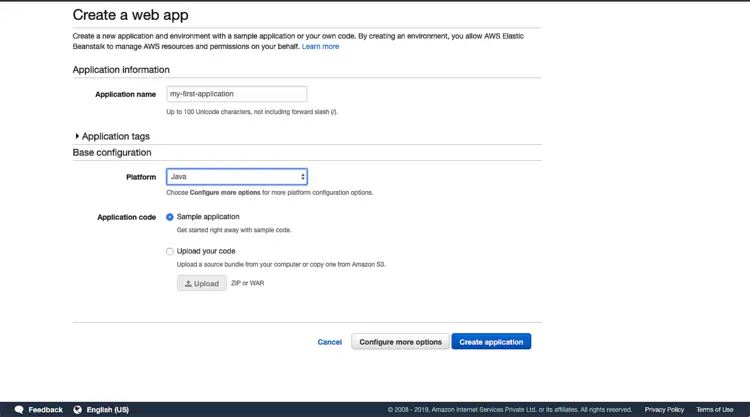
Task: Open the English (US) language selector
Action: tap(107, 409)
